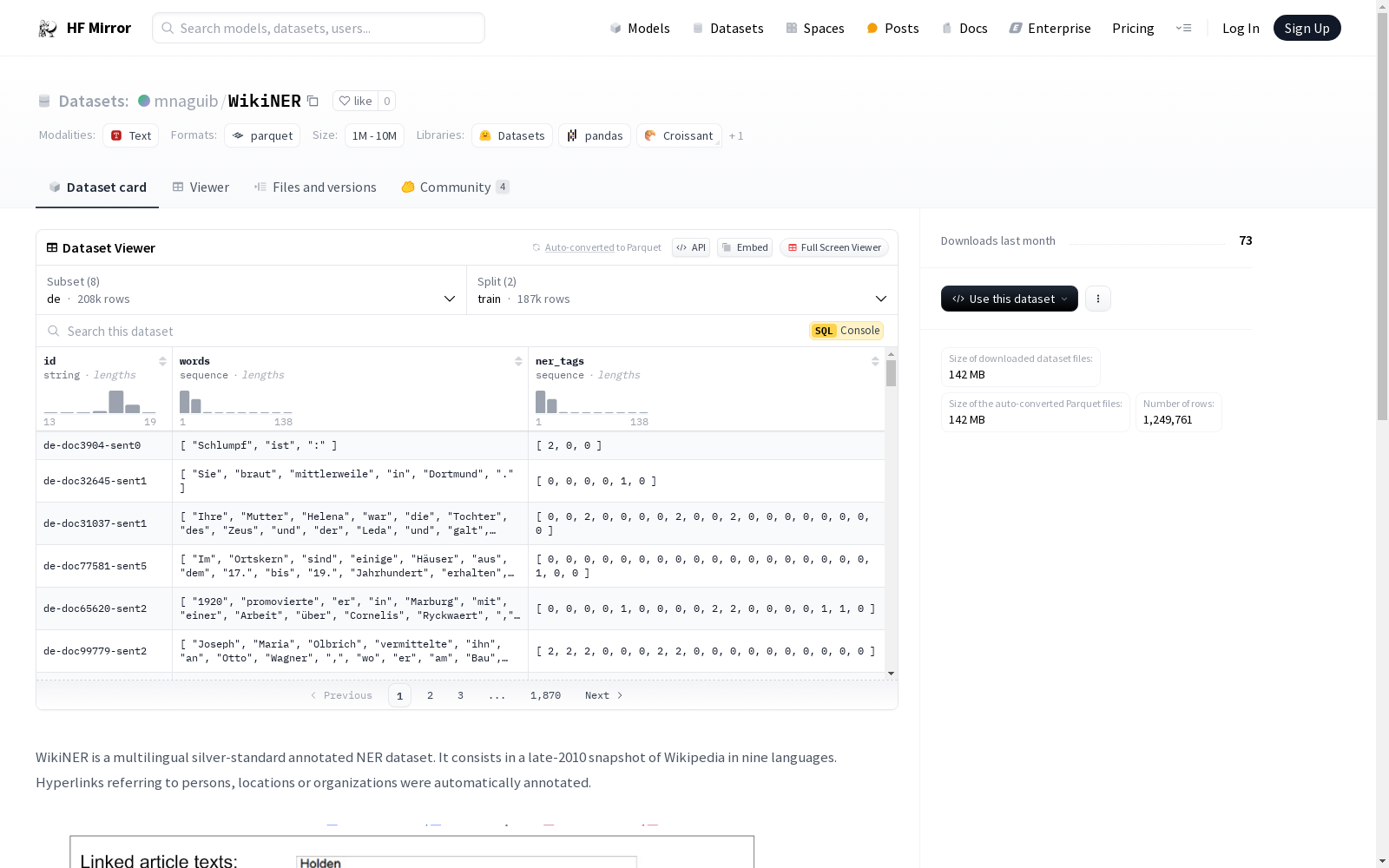1389x868 pixels.
Task: Select the row de-doc65620-sent2
Action: [460, 608]
